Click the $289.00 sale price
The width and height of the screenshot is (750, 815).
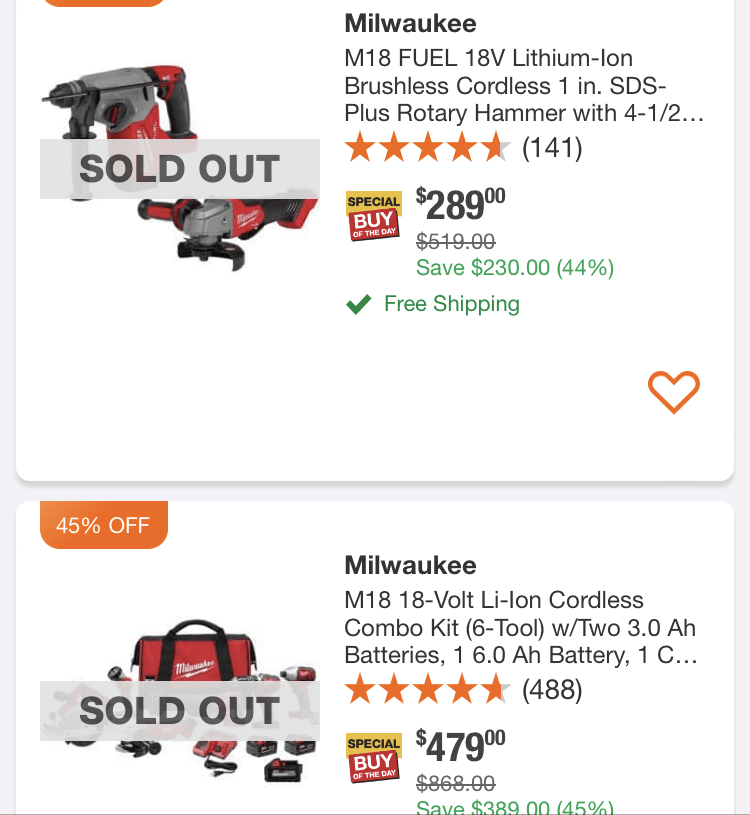(460, 204)
